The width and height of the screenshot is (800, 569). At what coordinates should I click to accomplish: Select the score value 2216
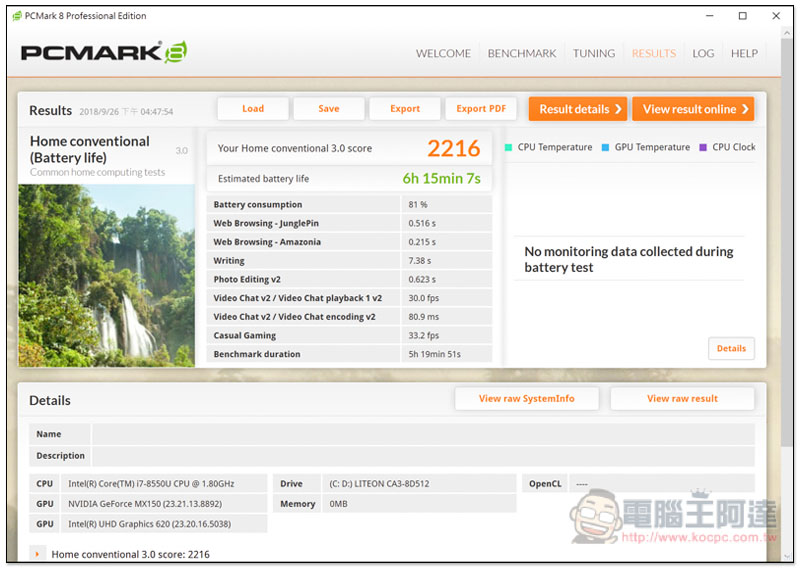(454, 149)
